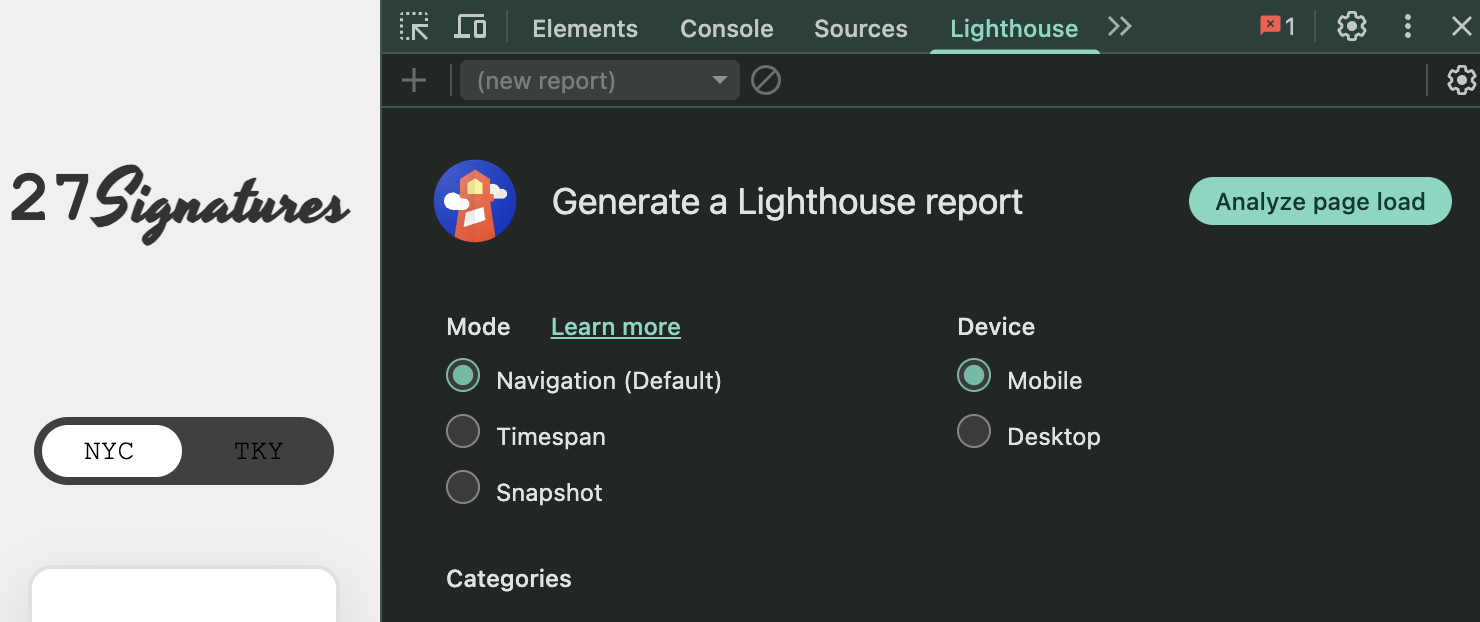Viewport: 1480px width, 622px height.
Task: Select Navigation (Default) mode
Action: (x=463, y=376)
